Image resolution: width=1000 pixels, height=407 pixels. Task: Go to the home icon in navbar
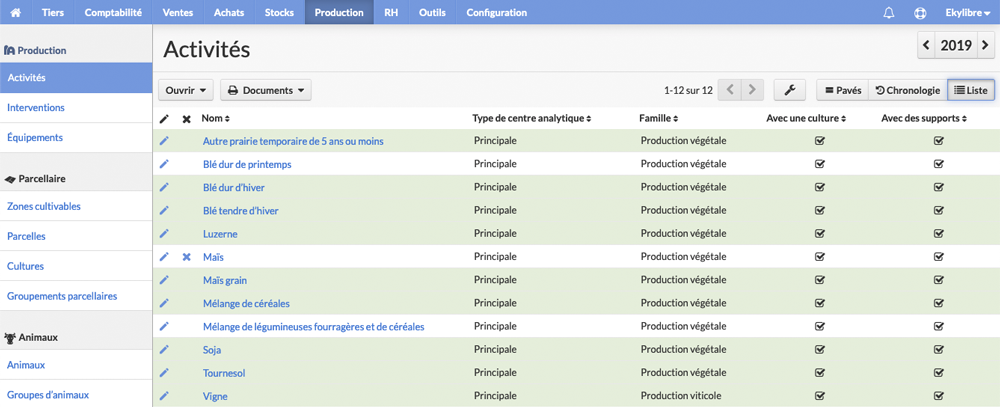point(16,12)
